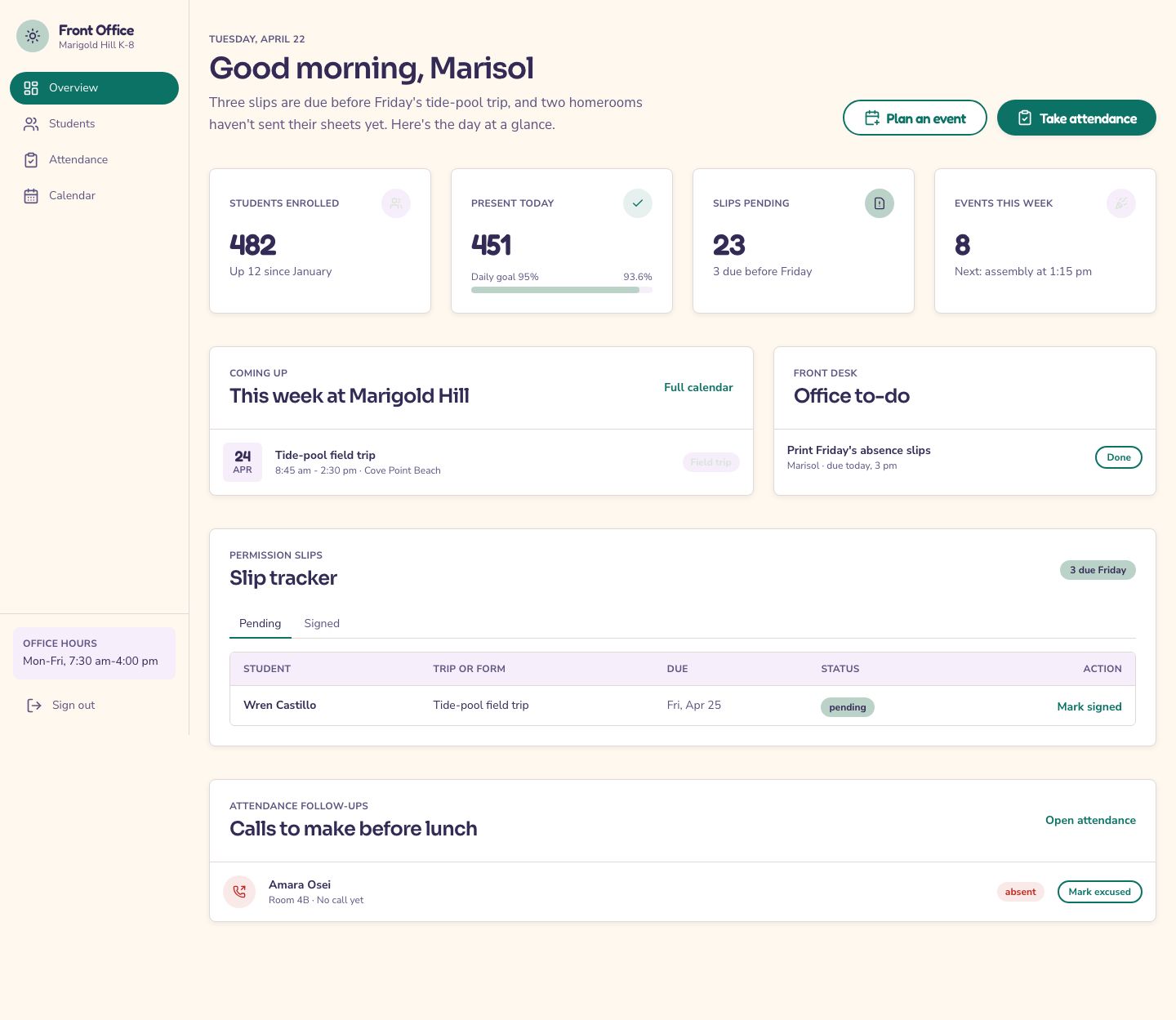Click the Calendar icon in sidebar
This screenshot has width=1176, height=1020.
coord(31,196)
